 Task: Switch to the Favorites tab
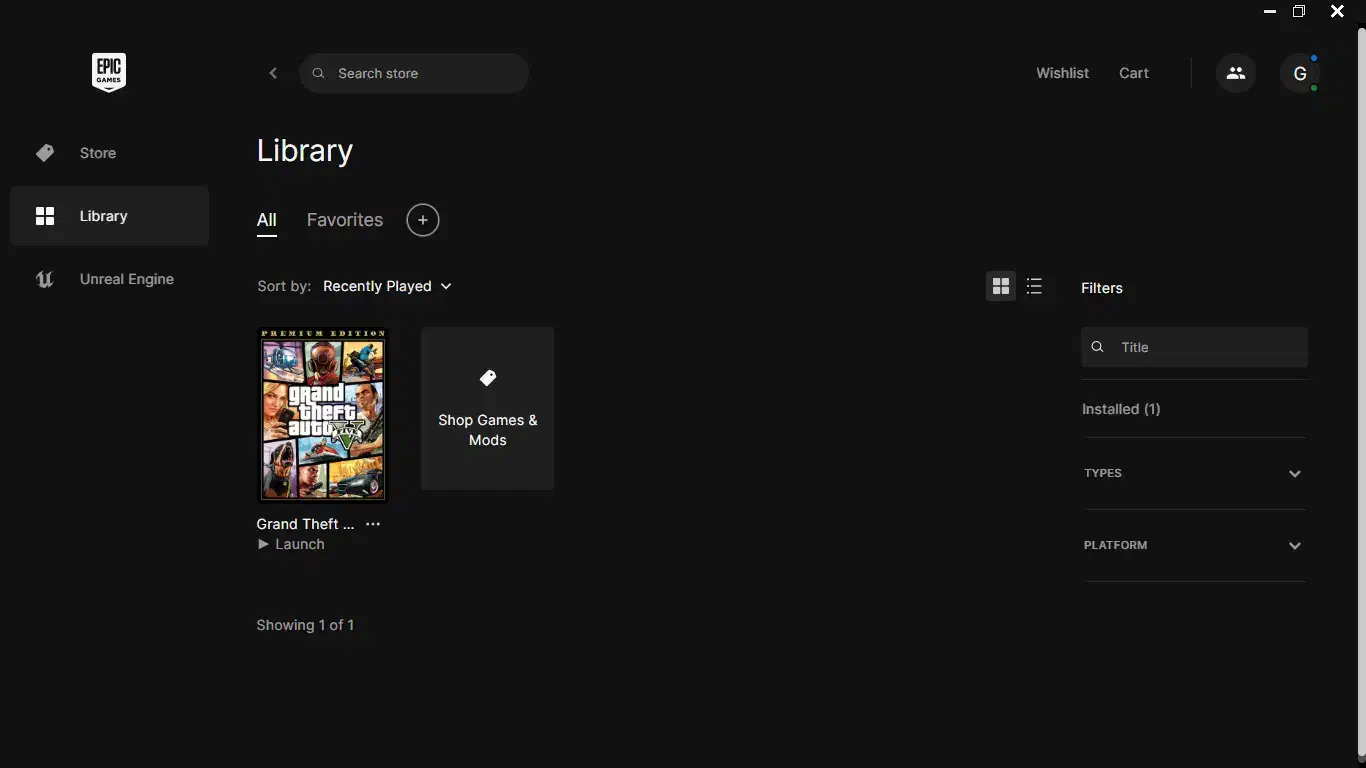(344, 220)
